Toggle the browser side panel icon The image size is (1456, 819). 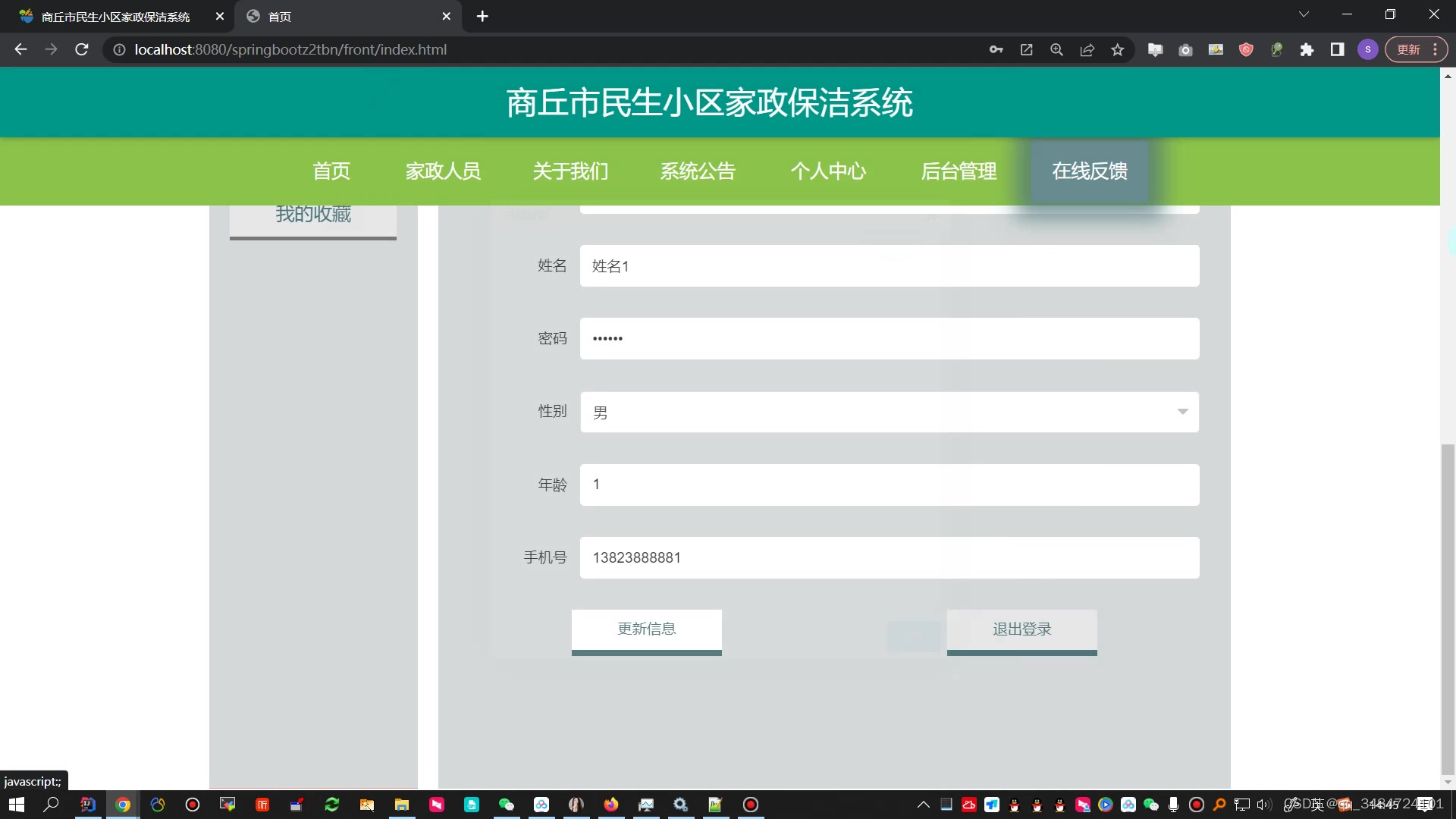click(x=1337, y=49)
